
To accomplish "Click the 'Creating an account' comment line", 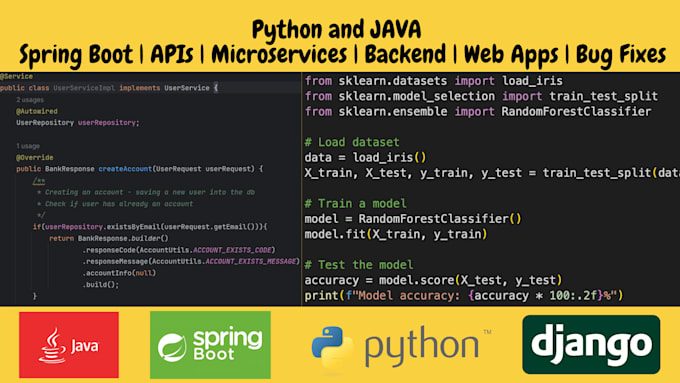I will point(146,192).
